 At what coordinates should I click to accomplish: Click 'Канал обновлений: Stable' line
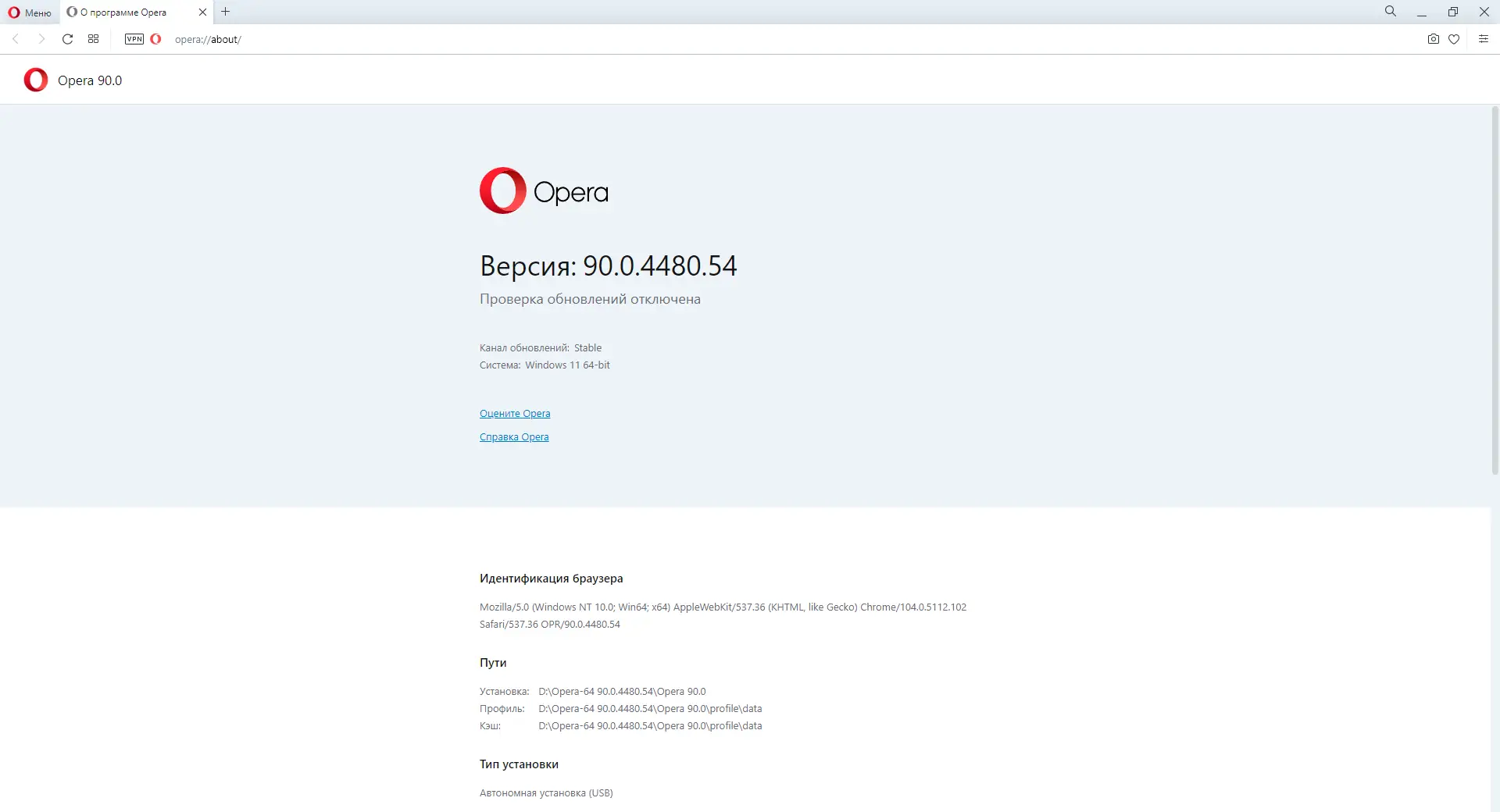pos(541,348)
